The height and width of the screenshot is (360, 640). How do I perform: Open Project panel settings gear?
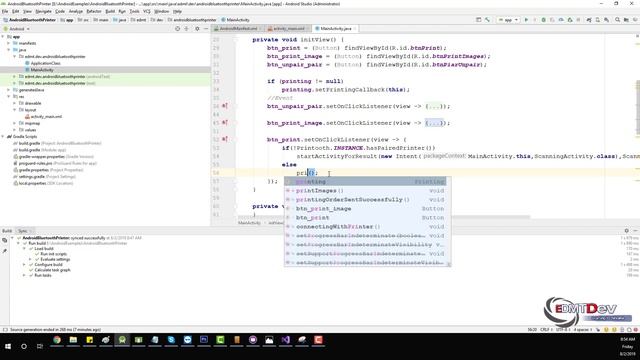click(x=197, y=29)
